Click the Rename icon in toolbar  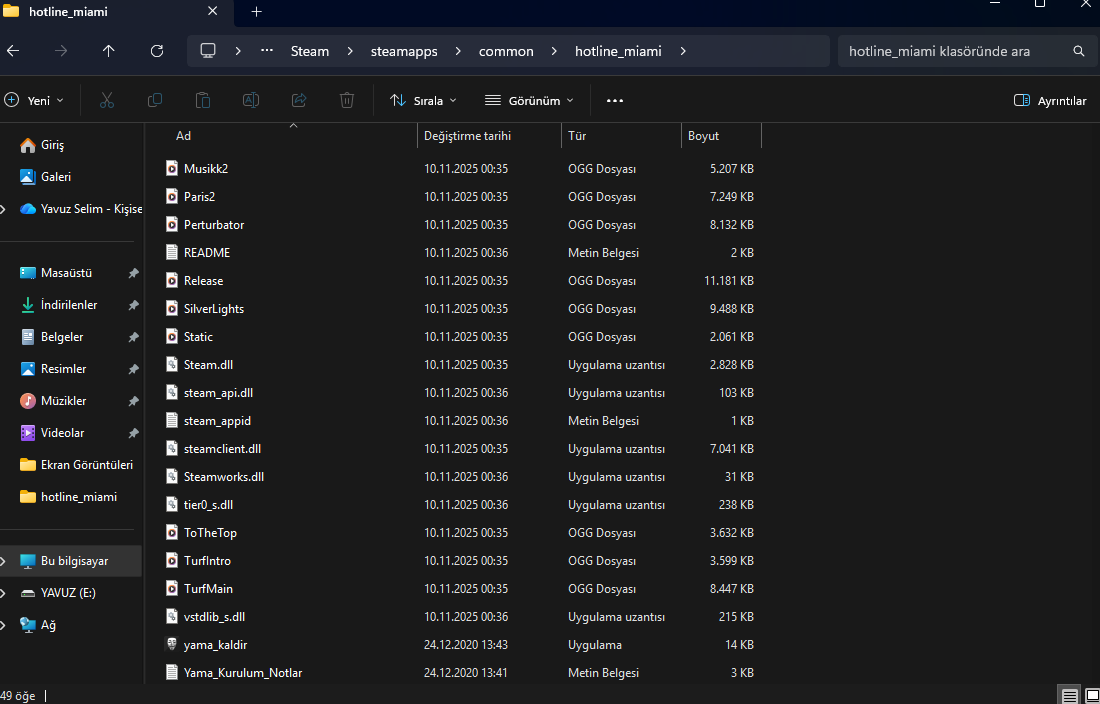click(x=250, y=100)
